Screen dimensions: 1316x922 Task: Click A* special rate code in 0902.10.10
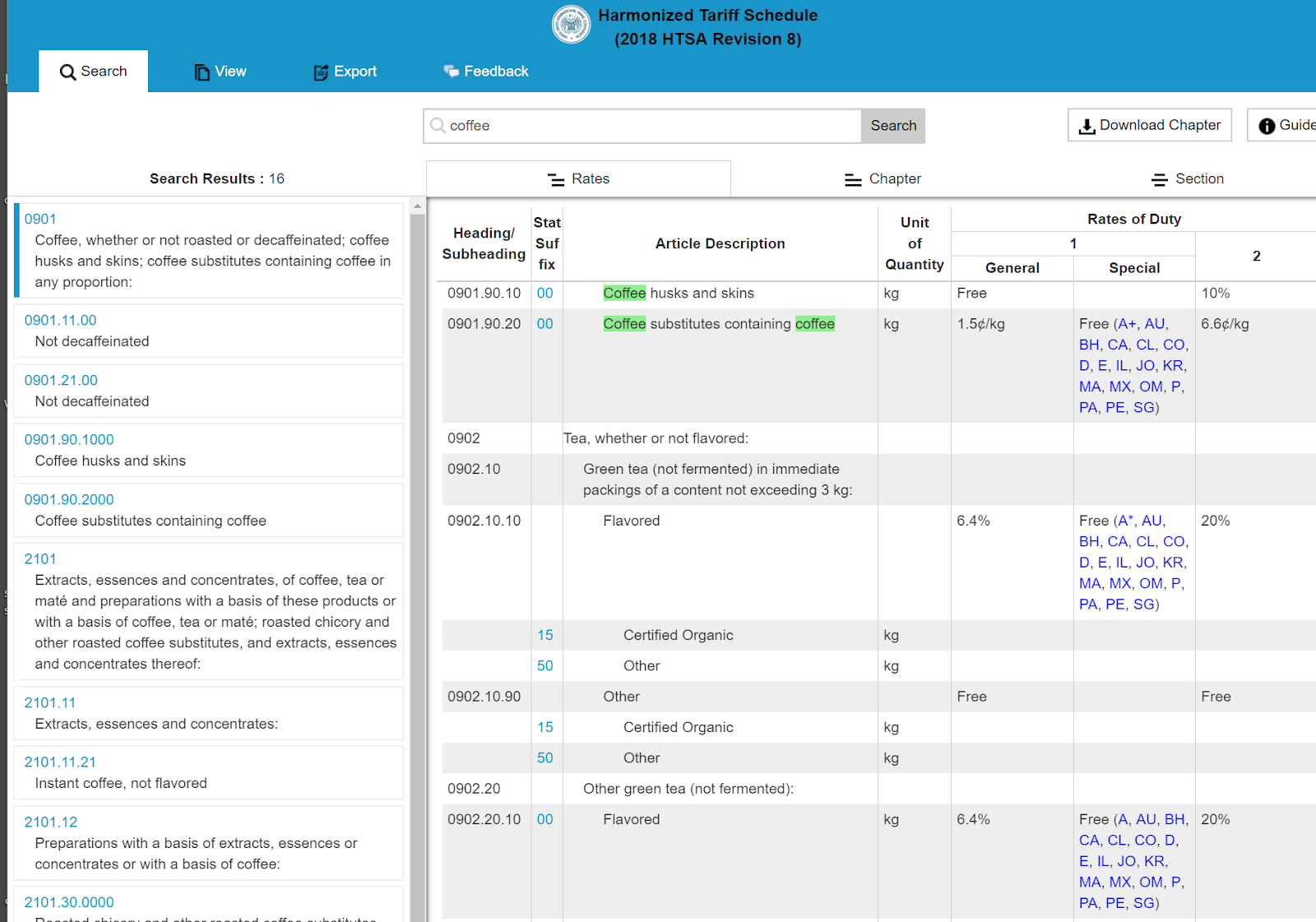[1126, 521]
